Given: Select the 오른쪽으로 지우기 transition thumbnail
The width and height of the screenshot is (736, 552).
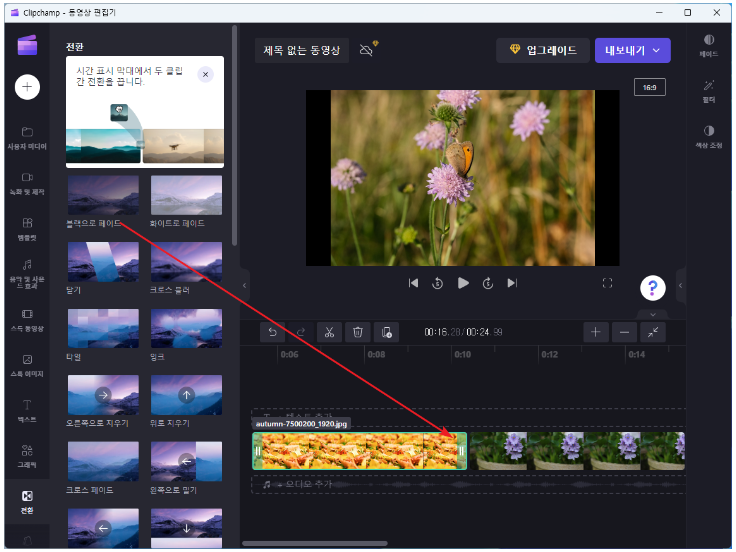Looking at the screenshot, I should pos(103,395).
